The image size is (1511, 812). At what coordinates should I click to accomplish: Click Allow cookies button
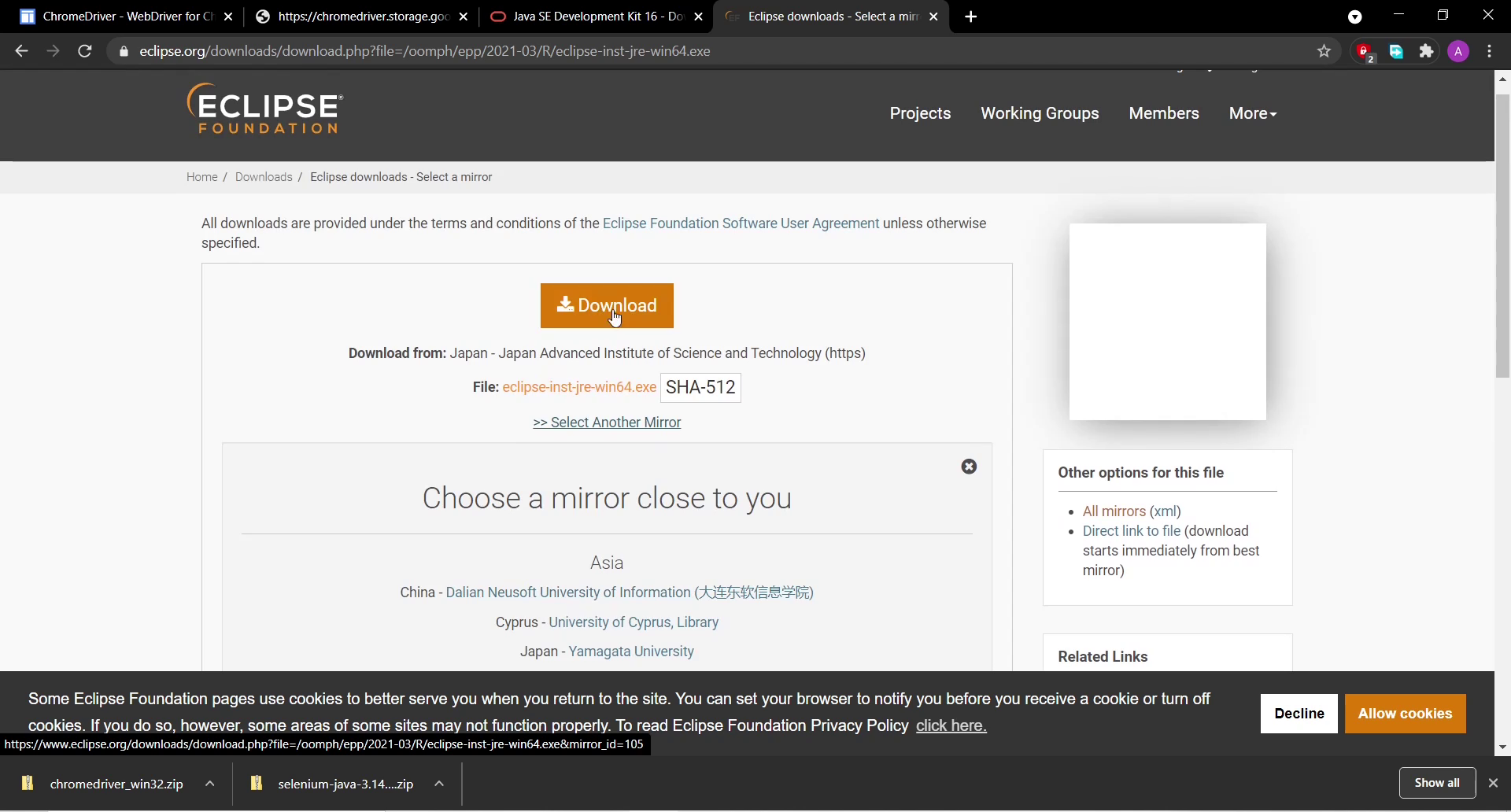pos(1405,714)
